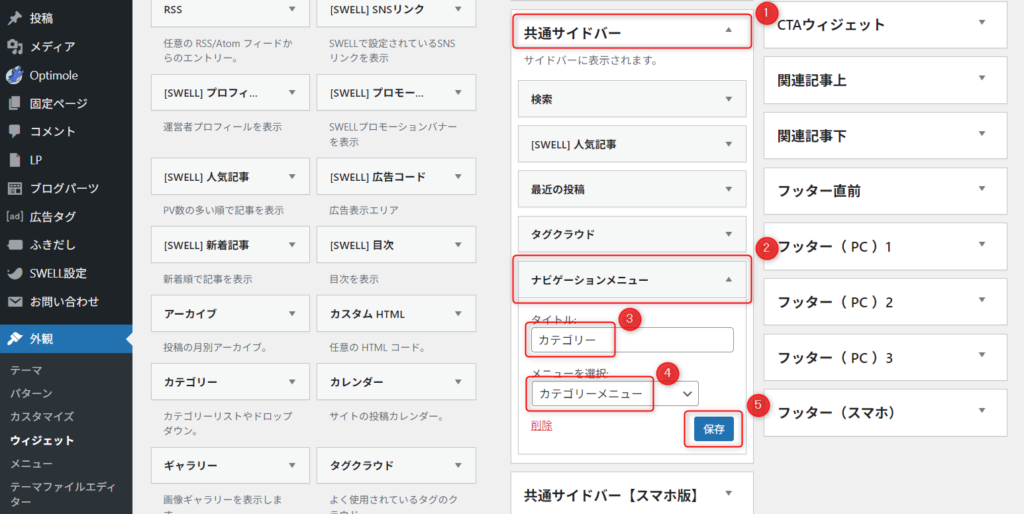The image size is (1024, 514).
Task: Go to the メニュー submenu page
Action: coord(31,464)
